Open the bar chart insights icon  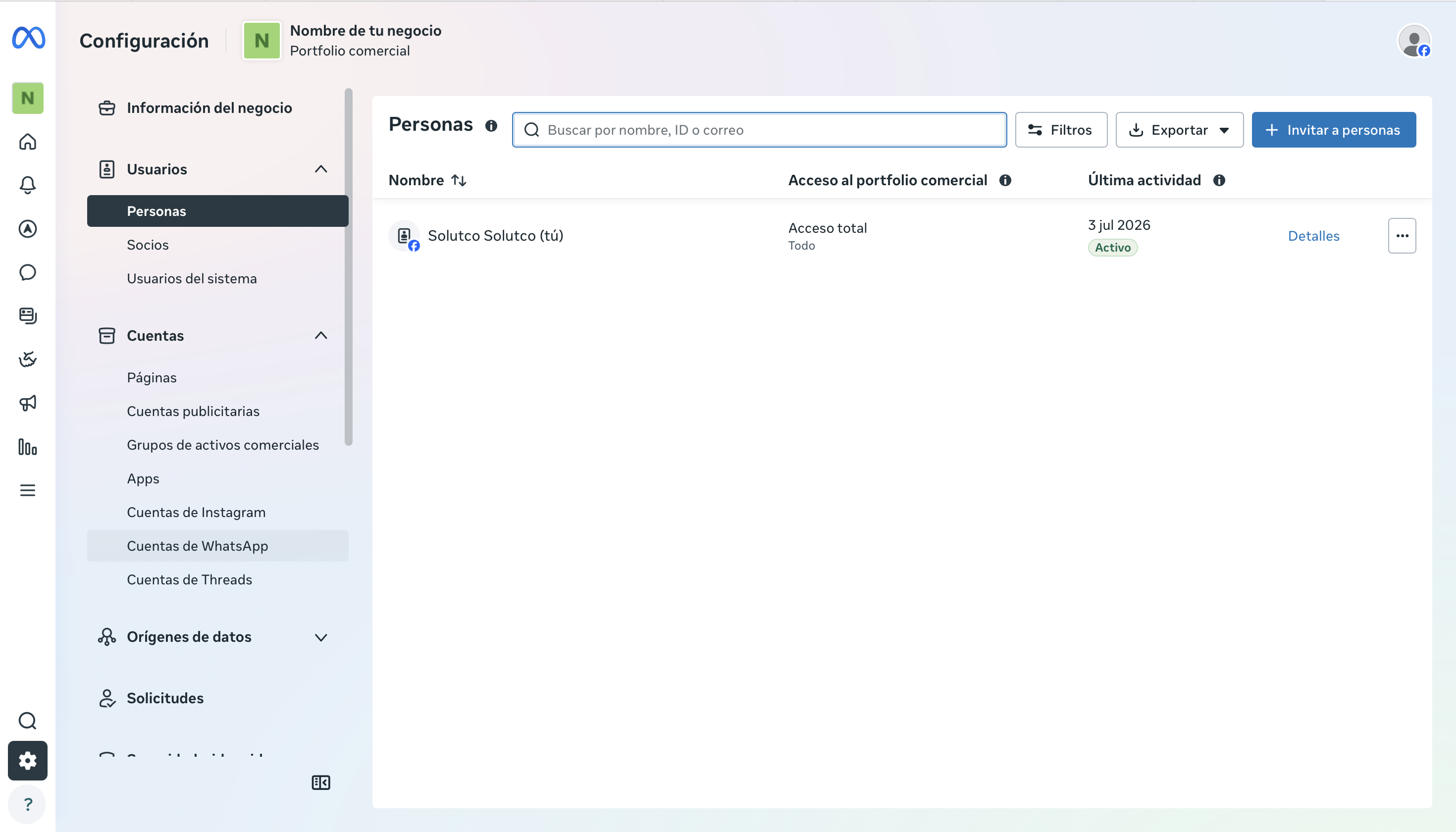27,446
